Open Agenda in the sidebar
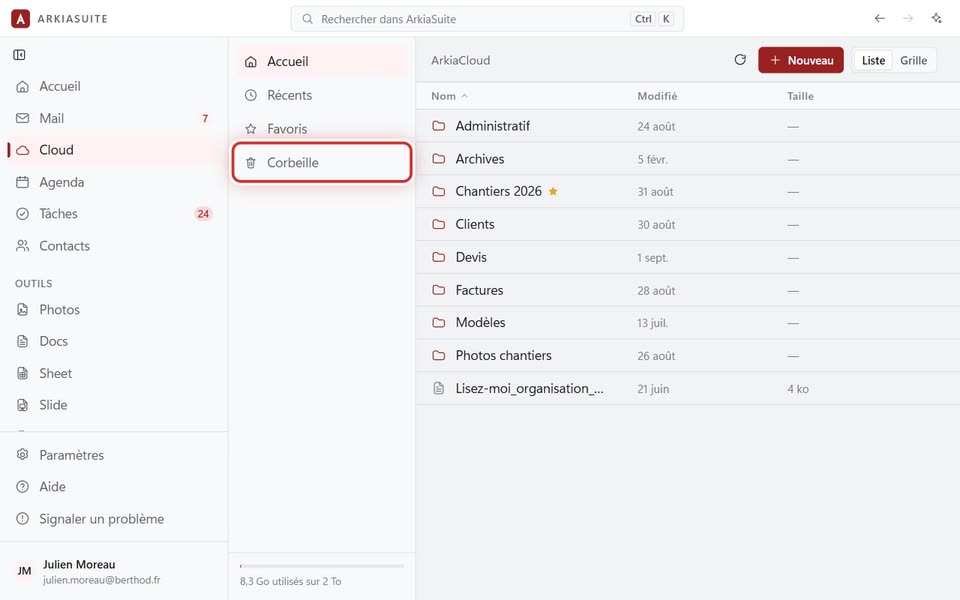 click(x=114, y=182)
